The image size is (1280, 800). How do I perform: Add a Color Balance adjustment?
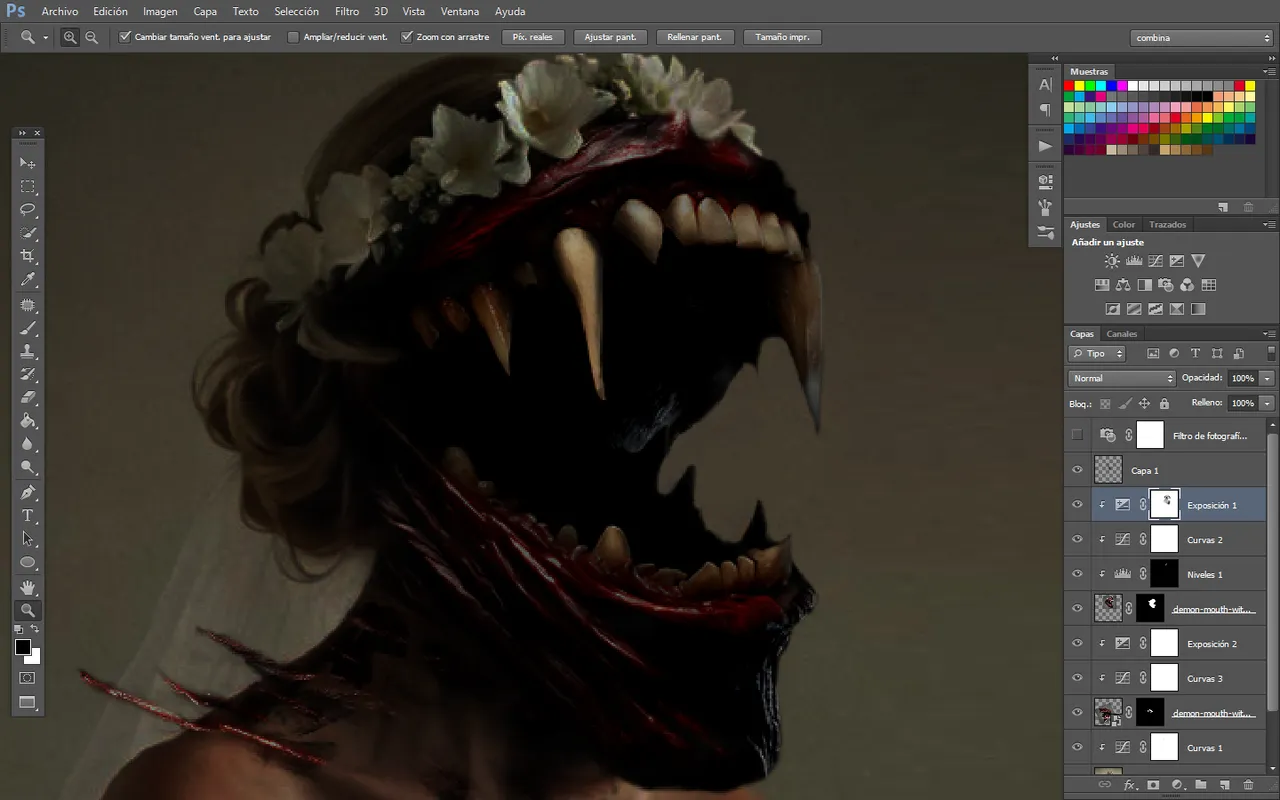1123,285
